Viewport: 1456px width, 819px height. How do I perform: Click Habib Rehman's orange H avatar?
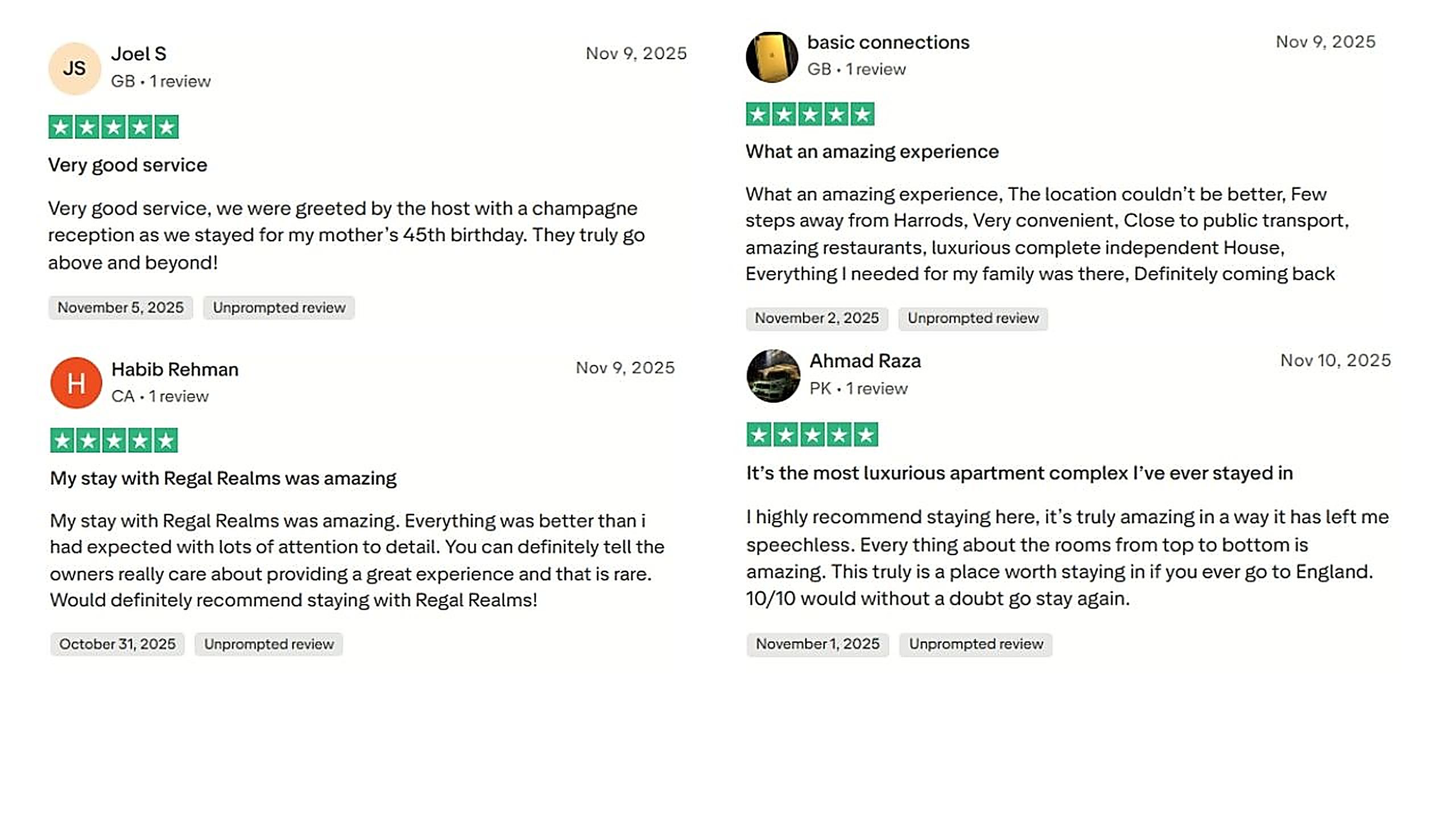click(x=76, y=383)
